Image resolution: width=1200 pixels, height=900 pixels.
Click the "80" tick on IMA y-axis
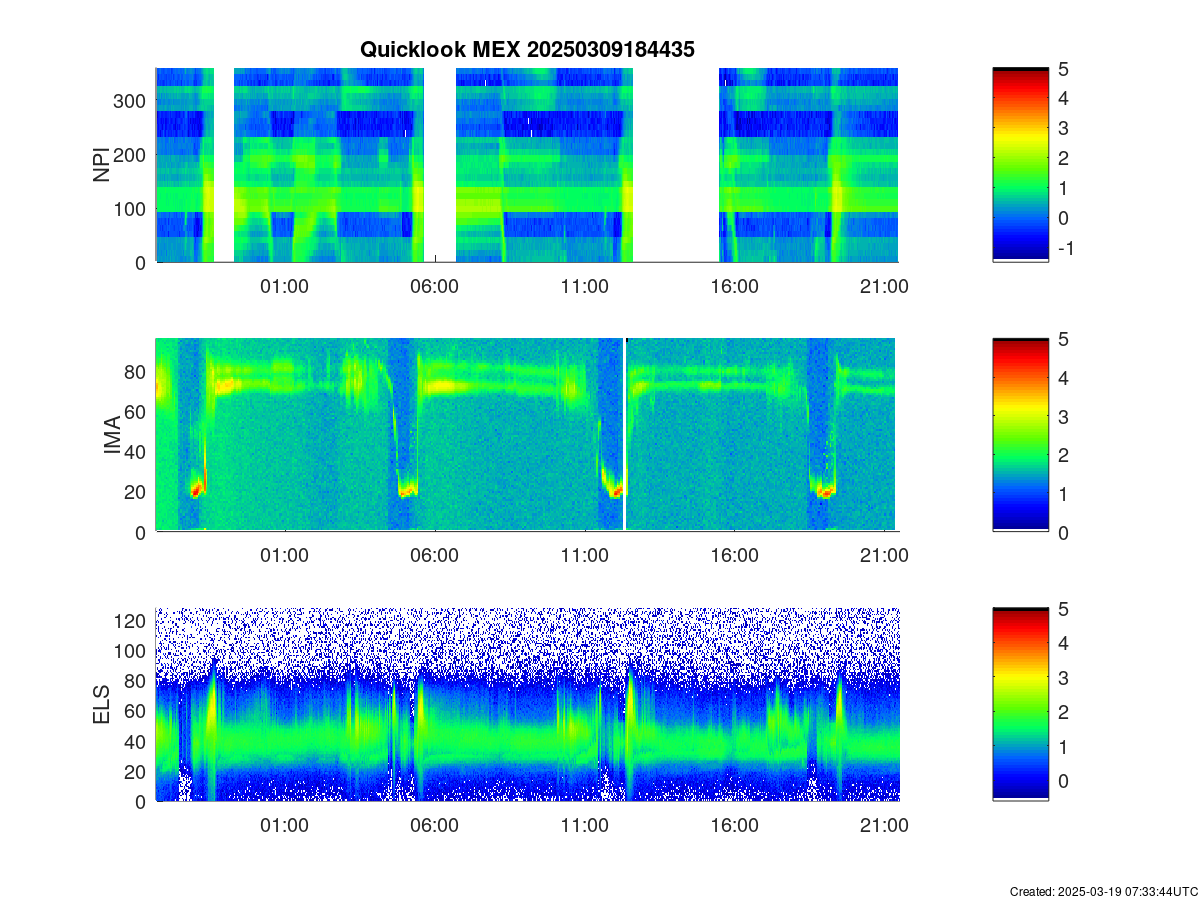pos(137,371)
